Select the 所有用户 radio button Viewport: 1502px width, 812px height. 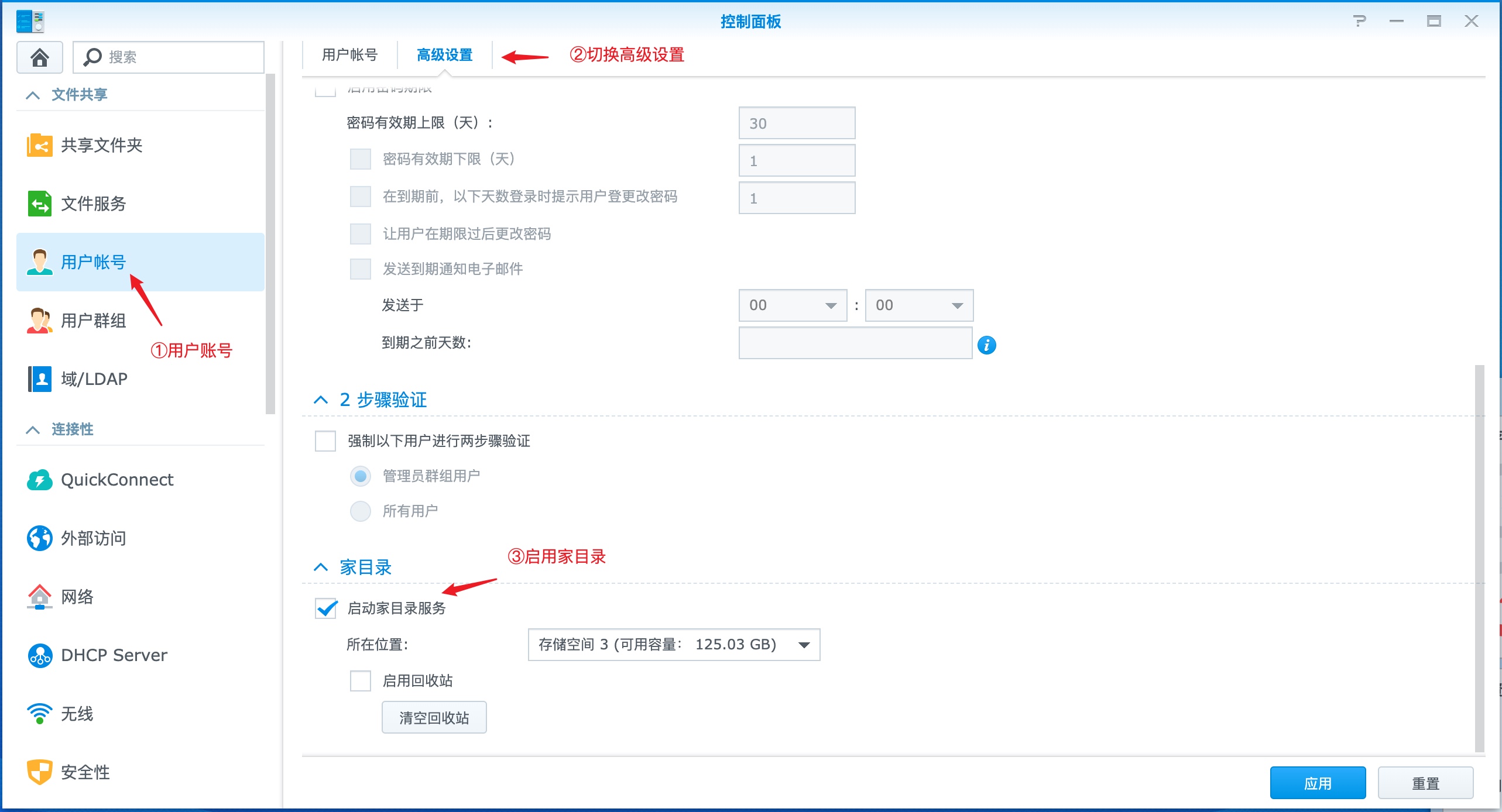pyautogui.click(x=361, y=511)
